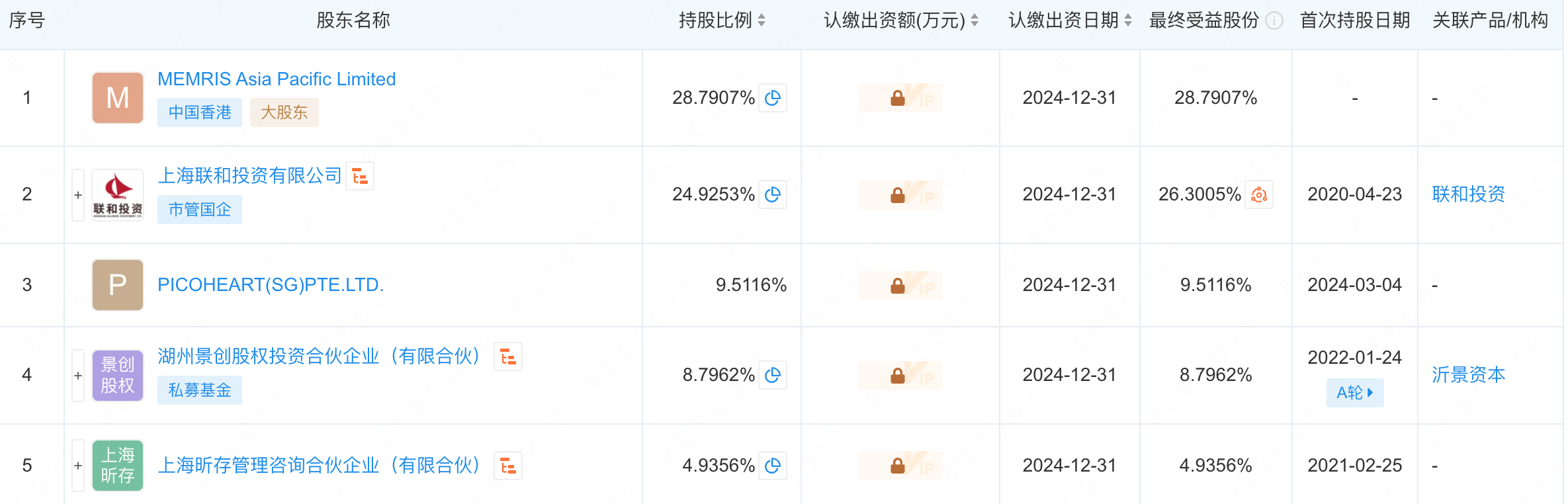The width and height of the screenshot is (1568, 504).
Task: Select the 2021-02-25 first holding date
Action: [x=1355, y=466]
